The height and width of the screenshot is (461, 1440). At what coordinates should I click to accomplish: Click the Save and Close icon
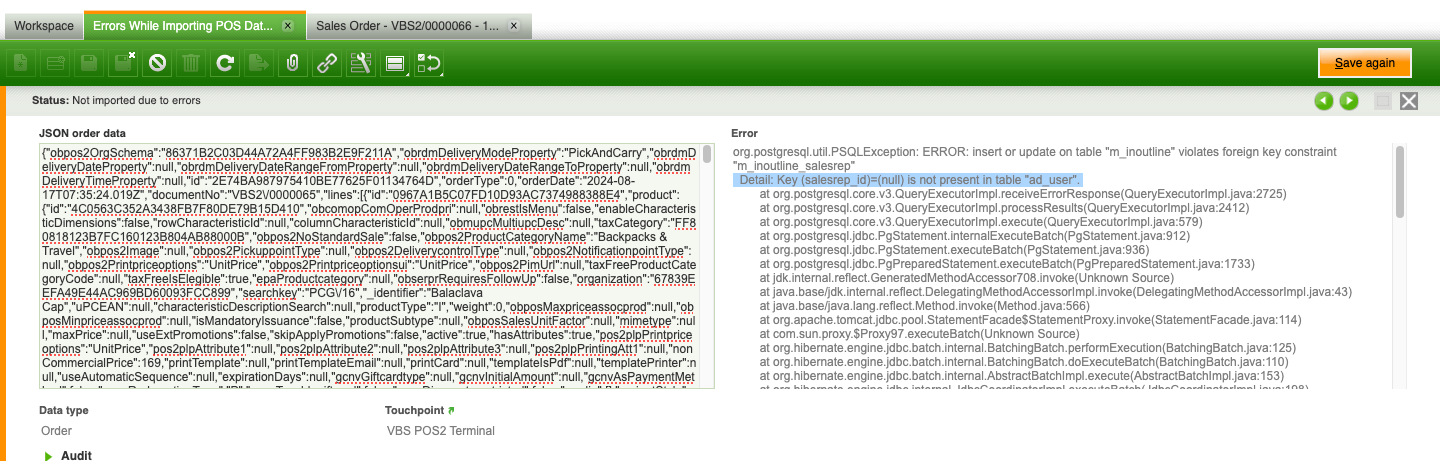[122, 64]
